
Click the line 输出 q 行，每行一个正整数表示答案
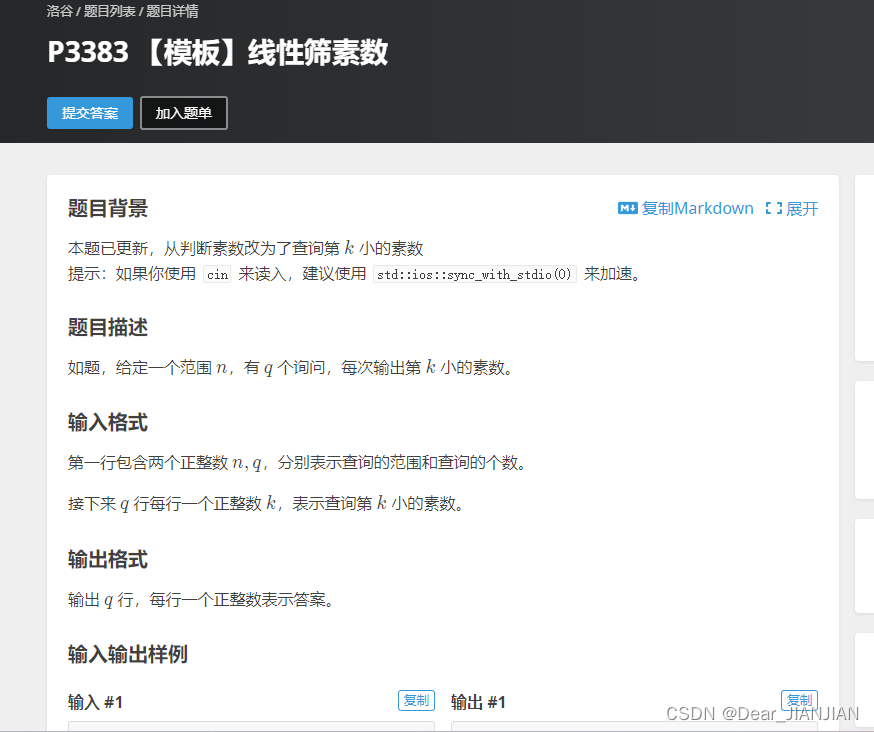201,600
